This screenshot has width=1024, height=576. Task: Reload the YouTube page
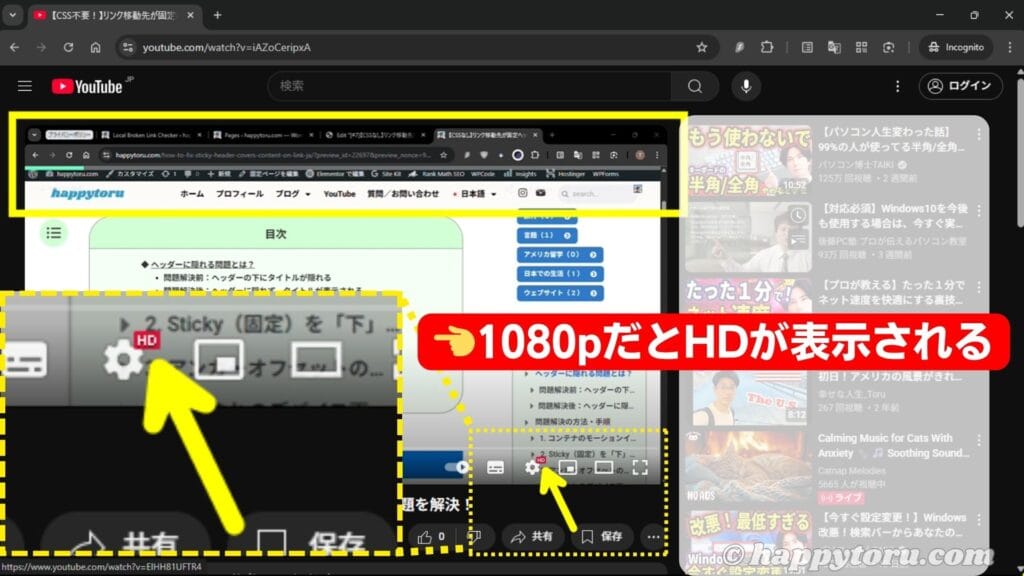click(68, 47)
